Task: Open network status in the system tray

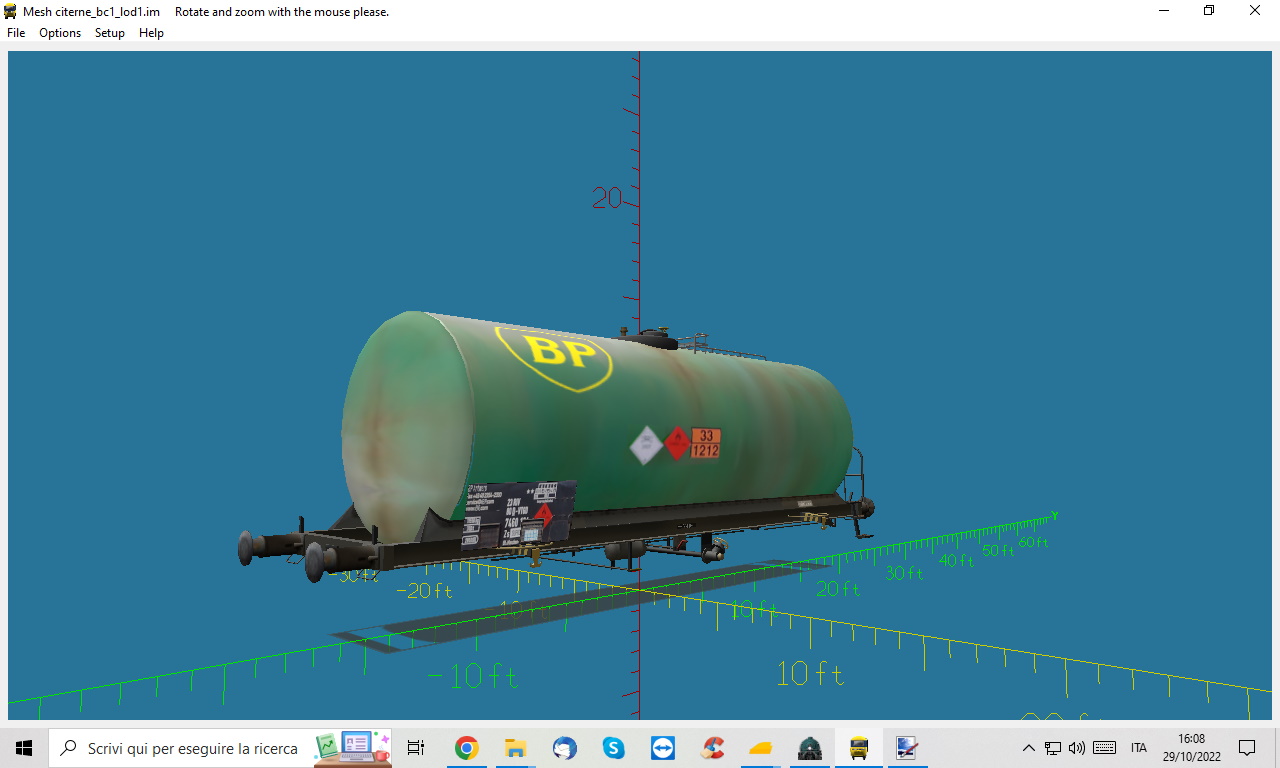Action: point(1053,748)
